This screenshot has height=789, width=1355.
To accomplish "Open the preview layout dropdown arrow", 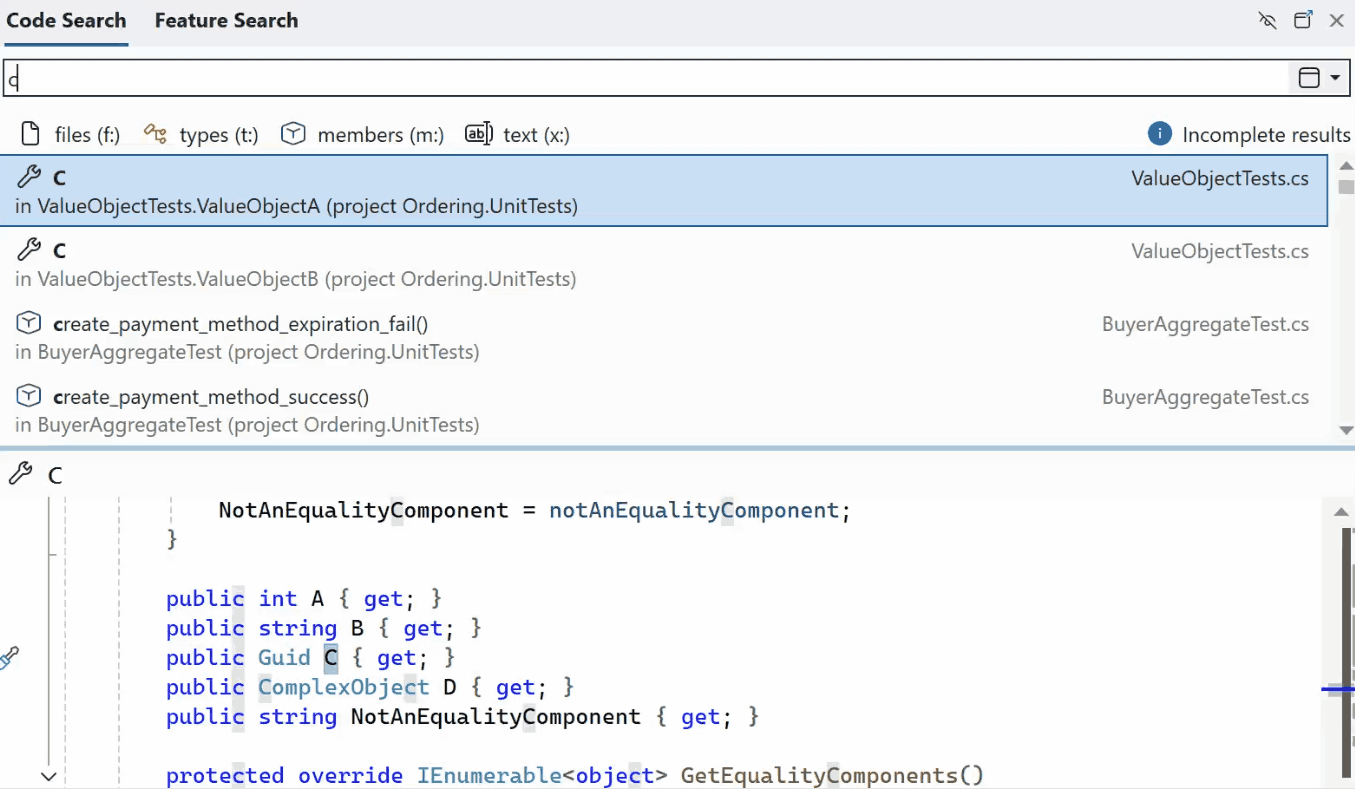I will coord(1336,78).
